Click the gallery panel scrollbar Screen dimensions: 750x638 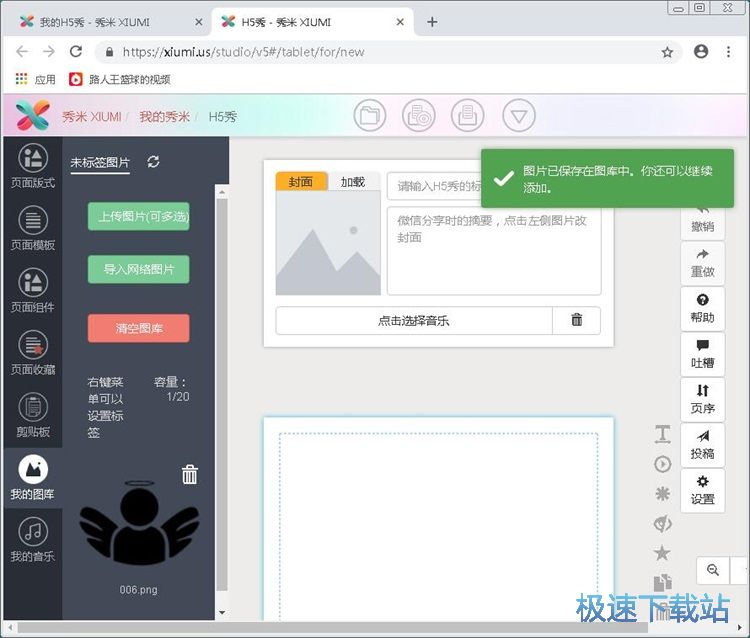(221, 395)
